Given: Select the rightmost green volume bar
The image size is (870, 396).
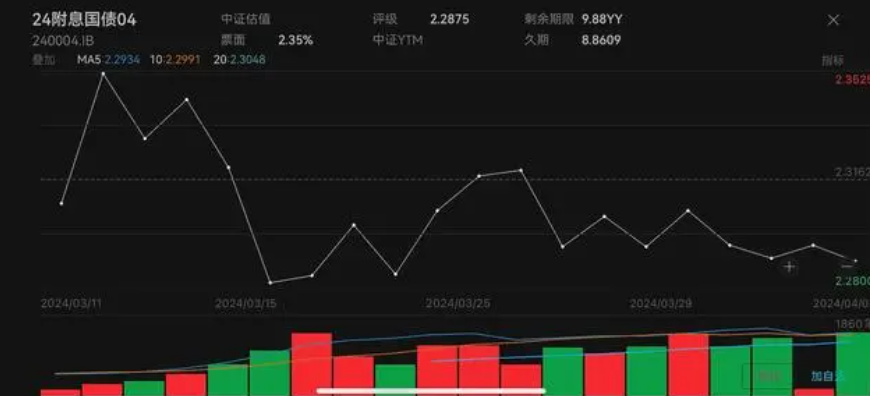Looking at the screenshot, I should point(853,364).
